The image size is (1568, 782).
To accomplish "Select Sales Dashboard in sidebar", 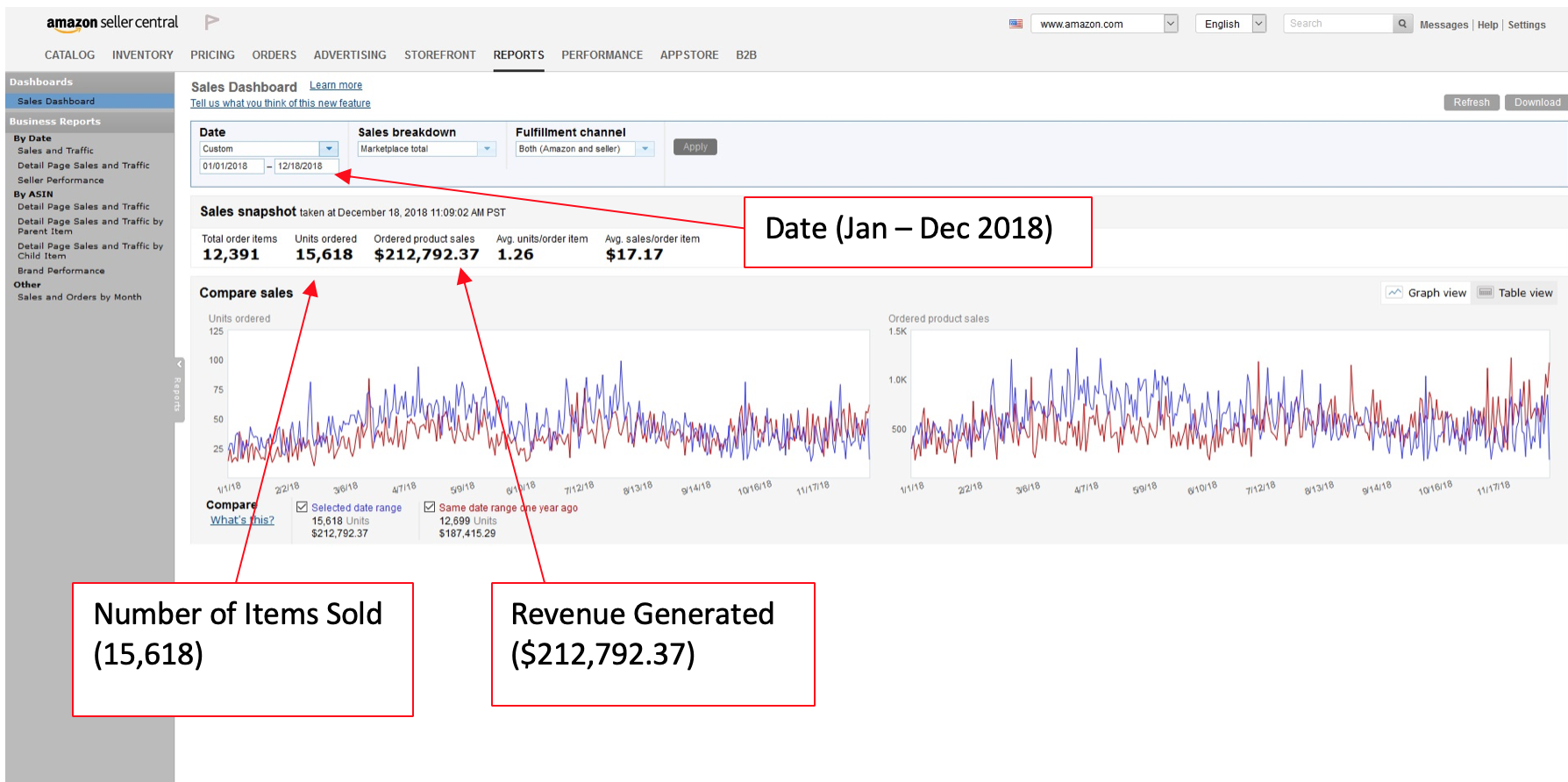I will pos(89,102).
